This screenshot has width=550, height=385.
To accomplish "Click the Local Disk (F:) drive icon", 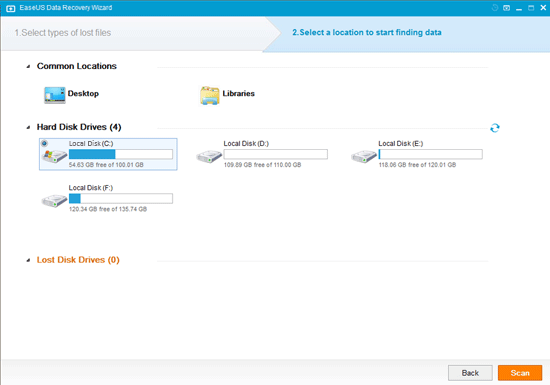I will (54, 201).
